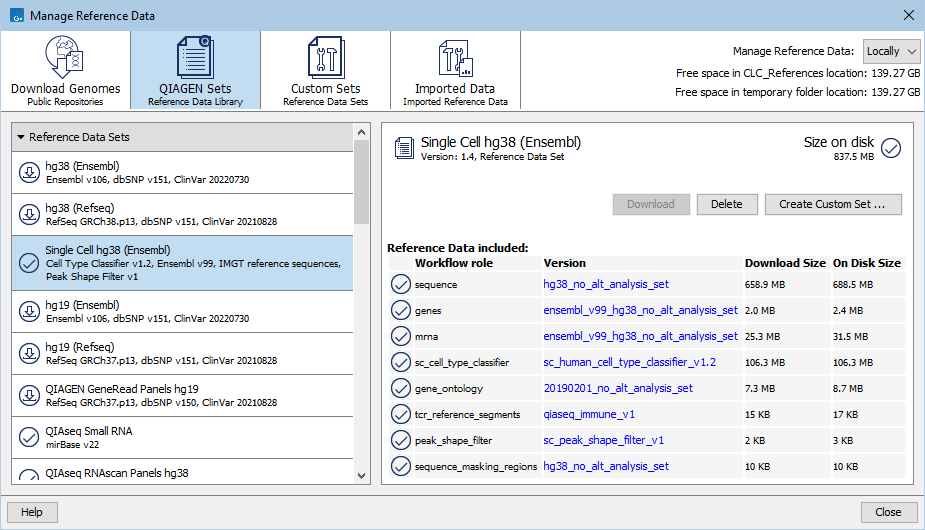Click the Size on disk checkmark icon
Image resolution: width=925 pixels, height=530 pixels.
pyautogui.click(x=891, y=148)
